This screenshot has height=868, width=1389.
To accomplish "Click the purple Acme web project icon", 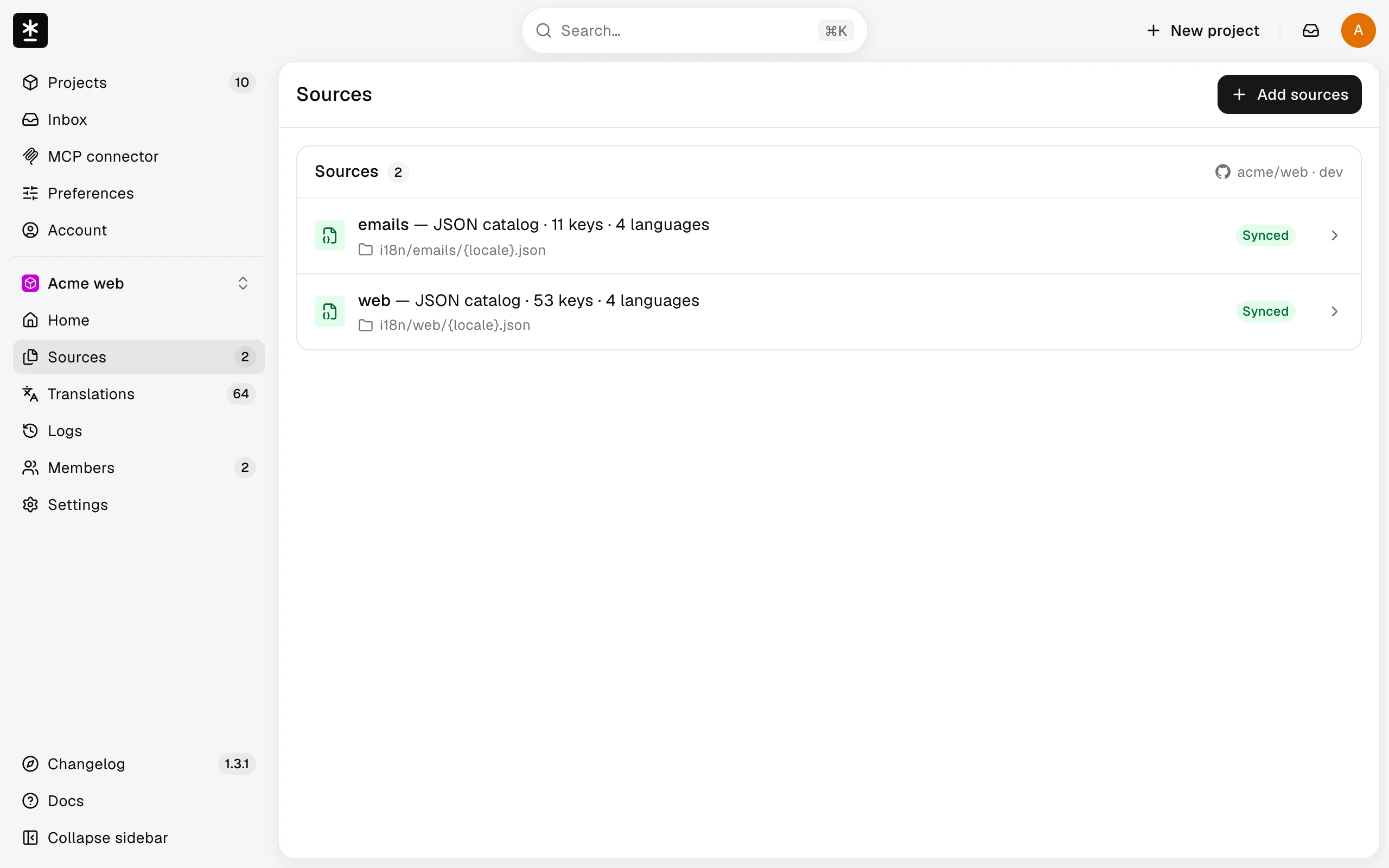I will pos(30,283).
